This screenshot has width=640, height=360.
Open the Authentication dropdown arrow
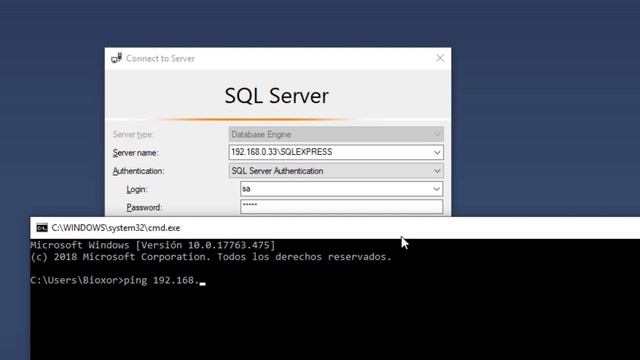(437, 171)
